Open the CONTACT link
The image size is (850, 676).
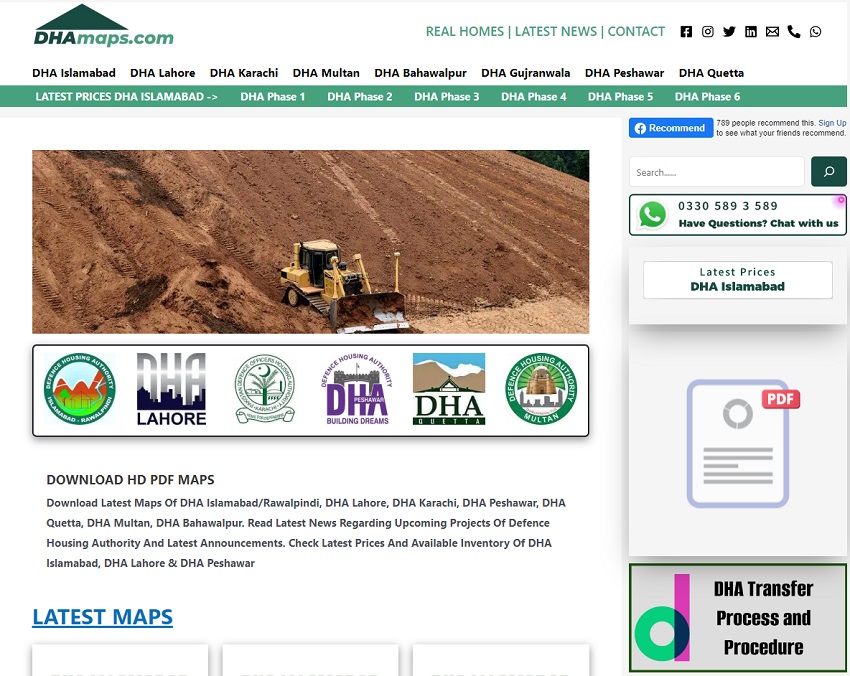[x=636, y=31]
